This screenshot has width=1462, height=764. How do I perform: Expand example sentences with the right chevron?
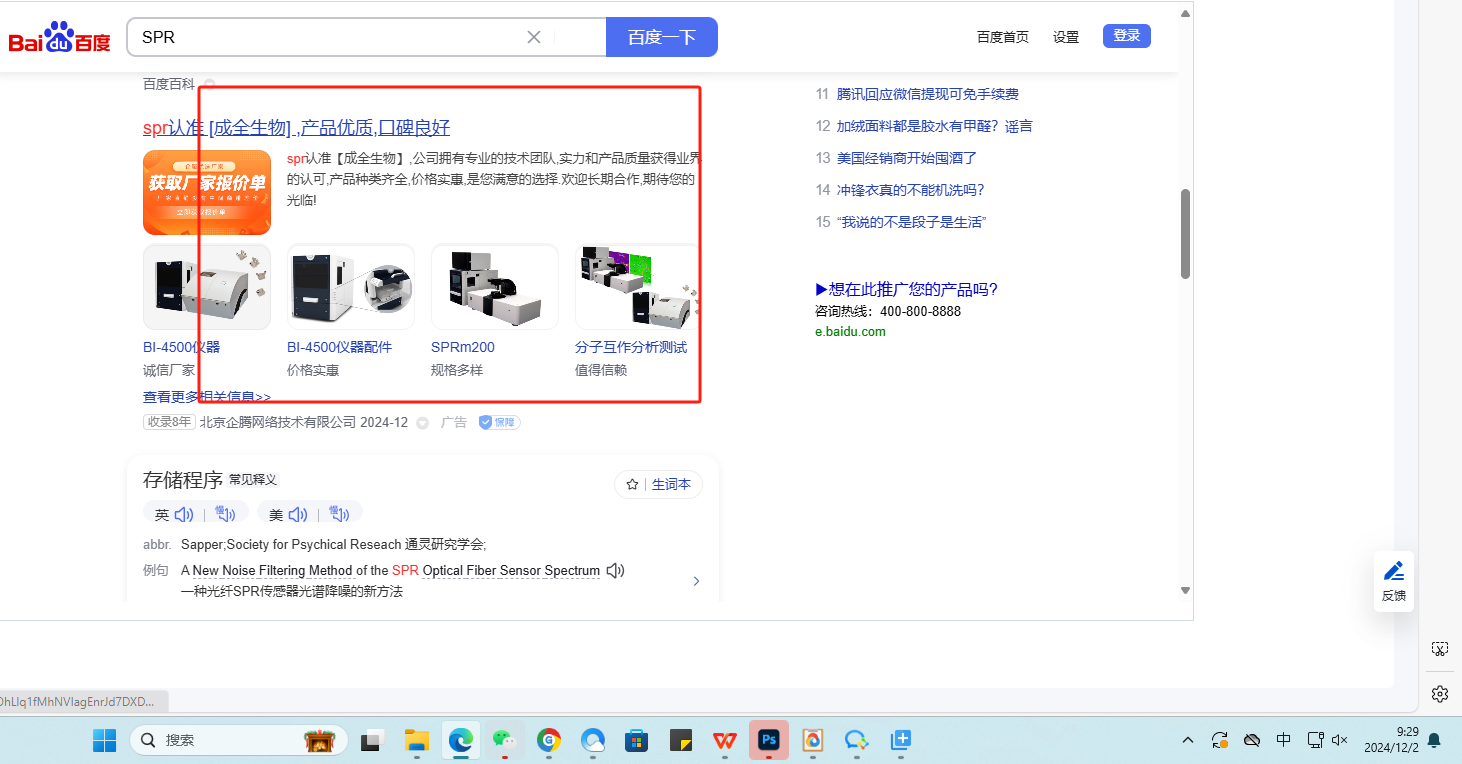click(x=696, y=581)
